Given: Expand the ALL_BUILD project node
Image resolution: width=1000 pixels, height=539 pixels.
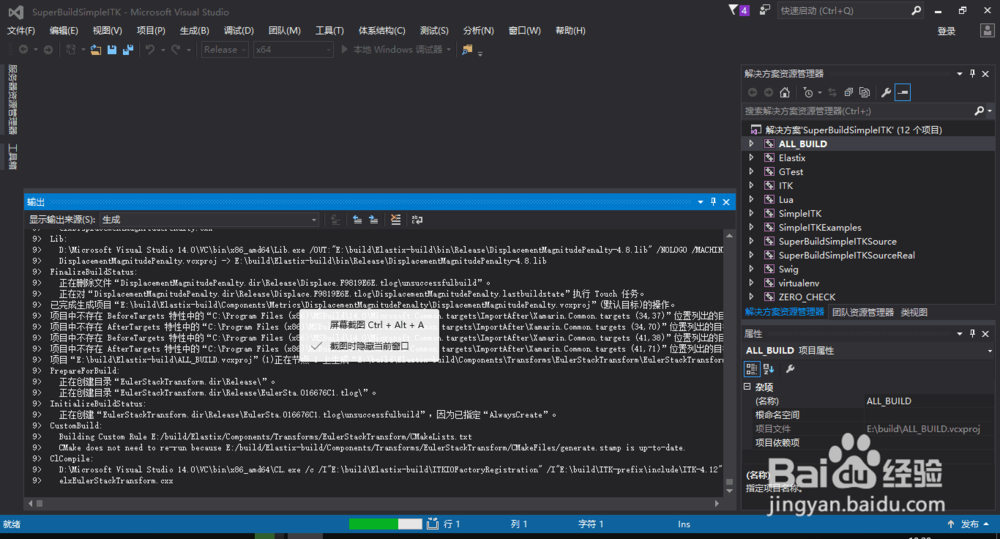Looking at the screenshot, I should click(751, 144).
